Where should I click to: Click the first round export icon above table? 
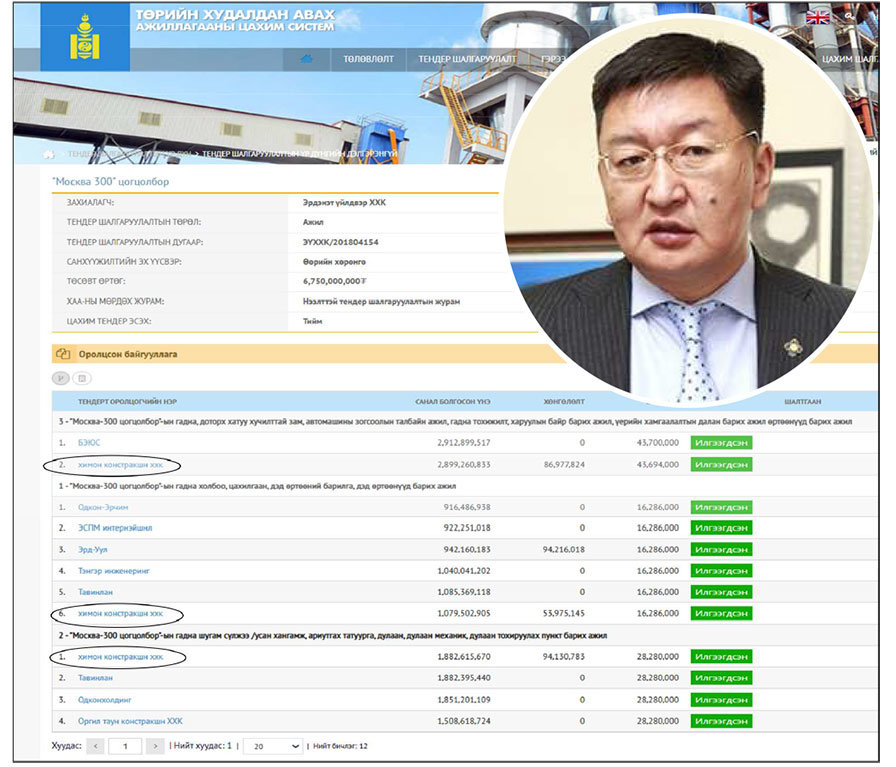click(x=60, y=378)
